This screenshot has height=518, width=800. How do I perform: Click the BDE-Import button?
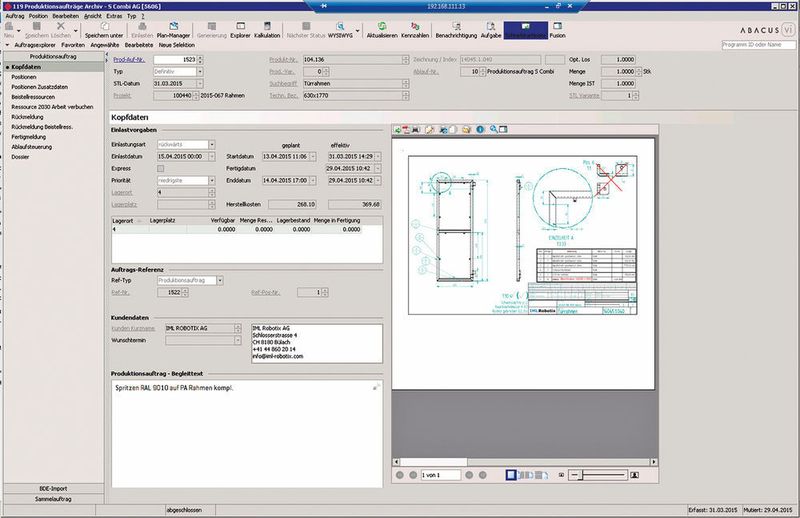point(54,489)
